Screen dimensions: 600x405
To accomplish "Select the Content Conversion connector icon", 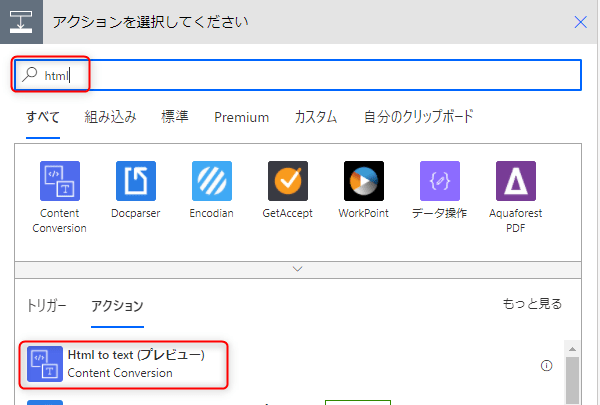I will [x=60, y=181].
